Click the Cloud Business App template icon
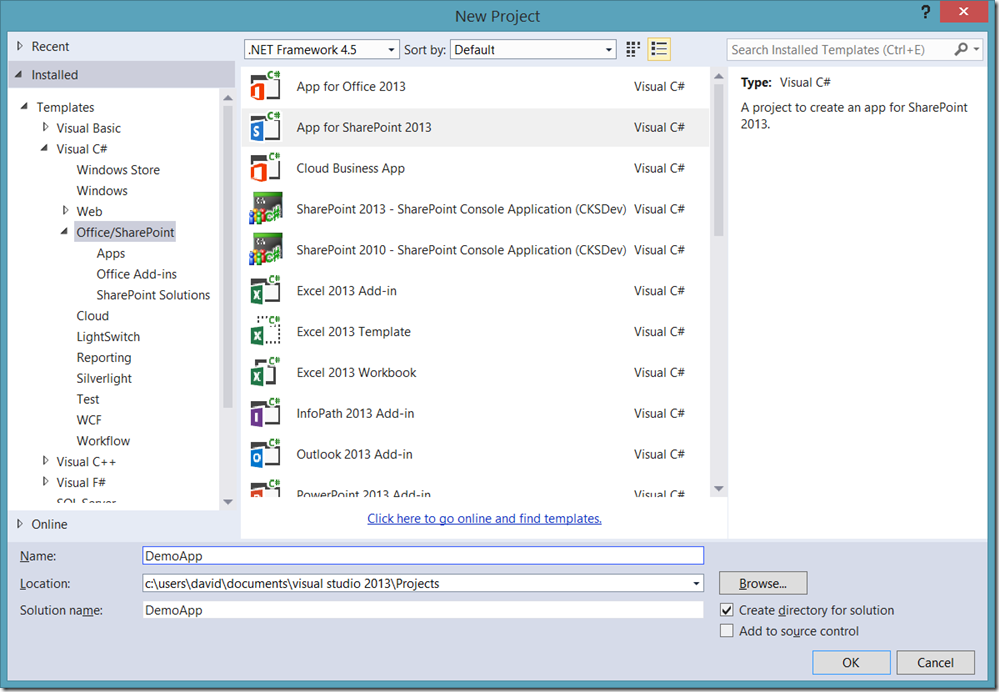 click(265, 168)
